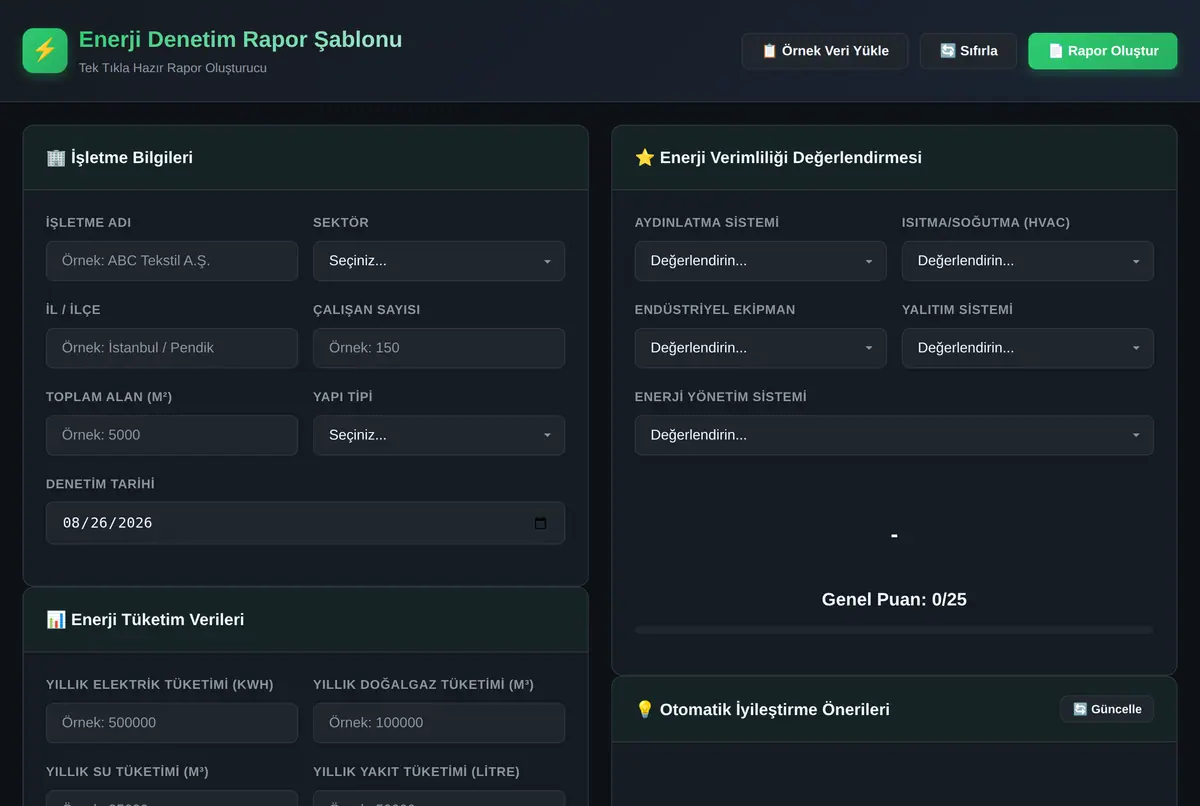
Task: Click the Tek Tıkla Hazır Rapor Oluşturucu subtitle
Action: tap(173, 68)
